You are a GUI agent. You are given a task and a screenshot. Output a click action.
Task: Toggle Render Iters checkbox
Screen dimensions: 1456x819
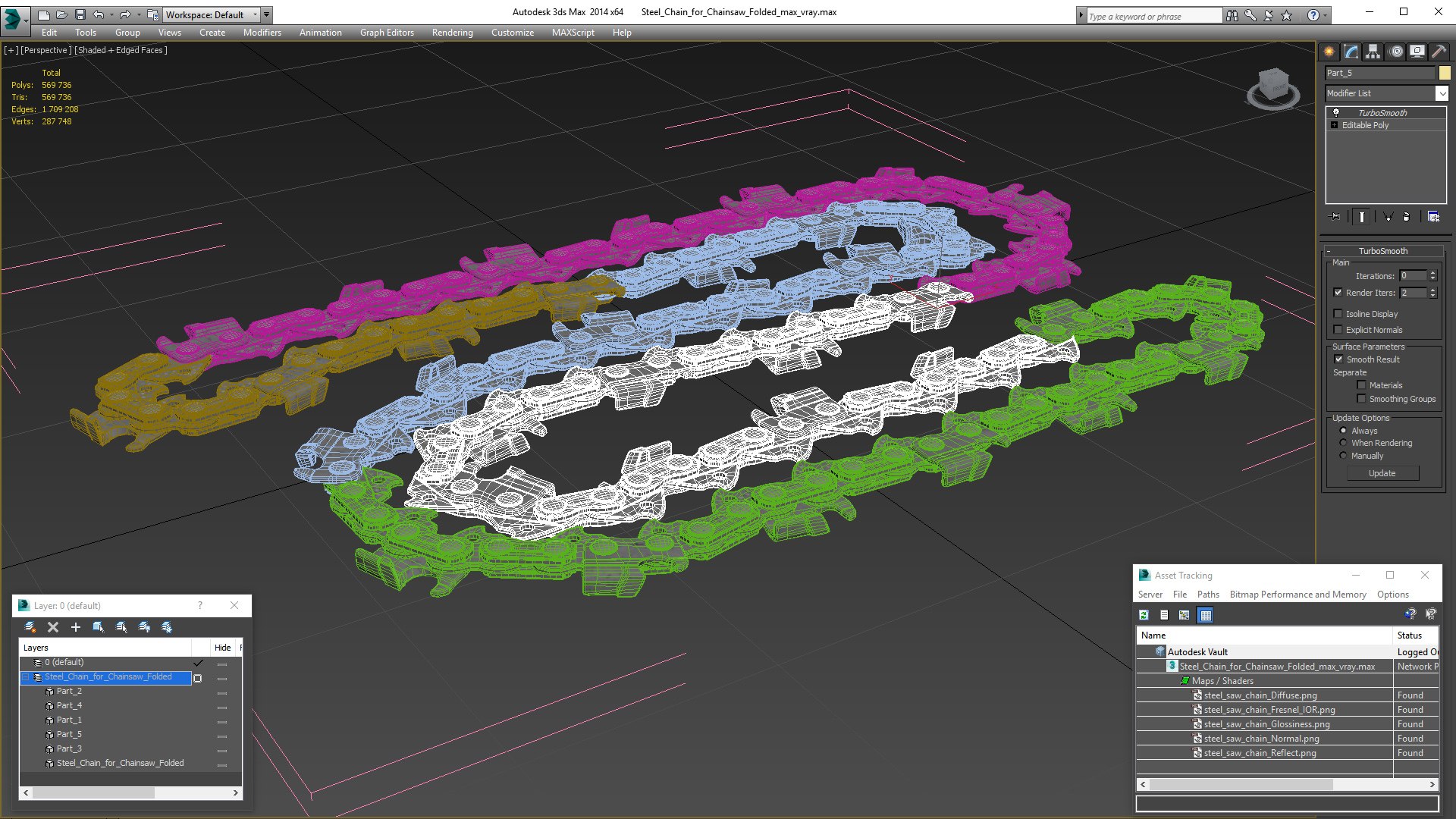pyautogui.click(x=1338, y=293)
